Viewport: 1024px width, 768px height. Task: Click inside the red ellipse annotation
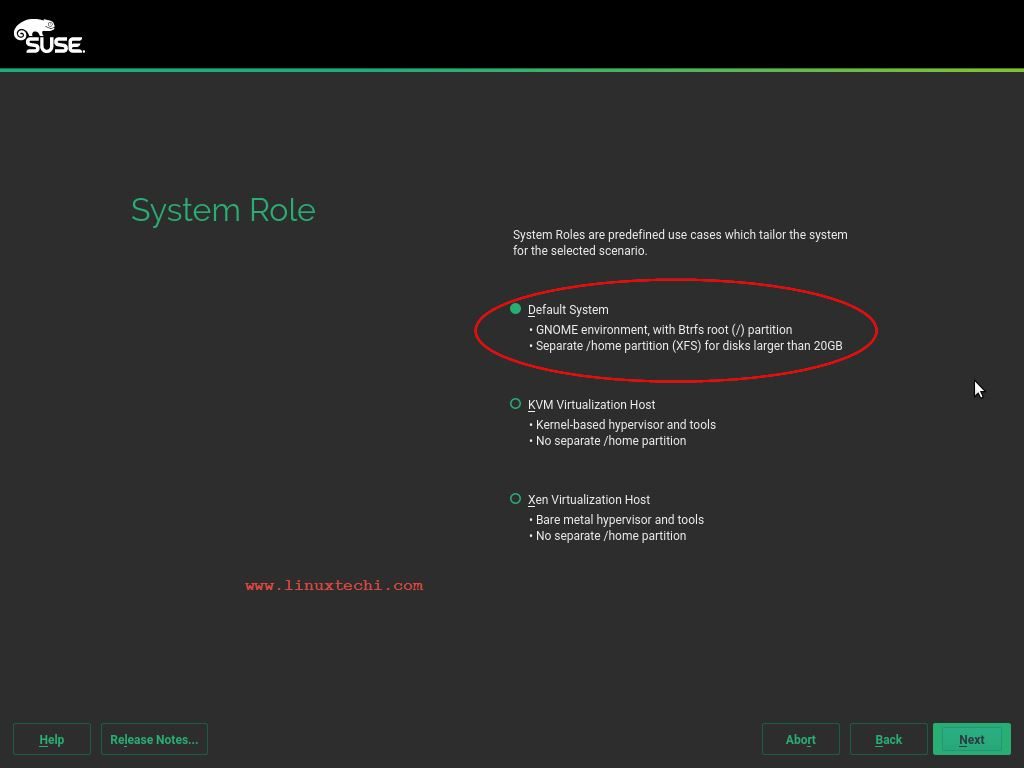click(676, 328)
